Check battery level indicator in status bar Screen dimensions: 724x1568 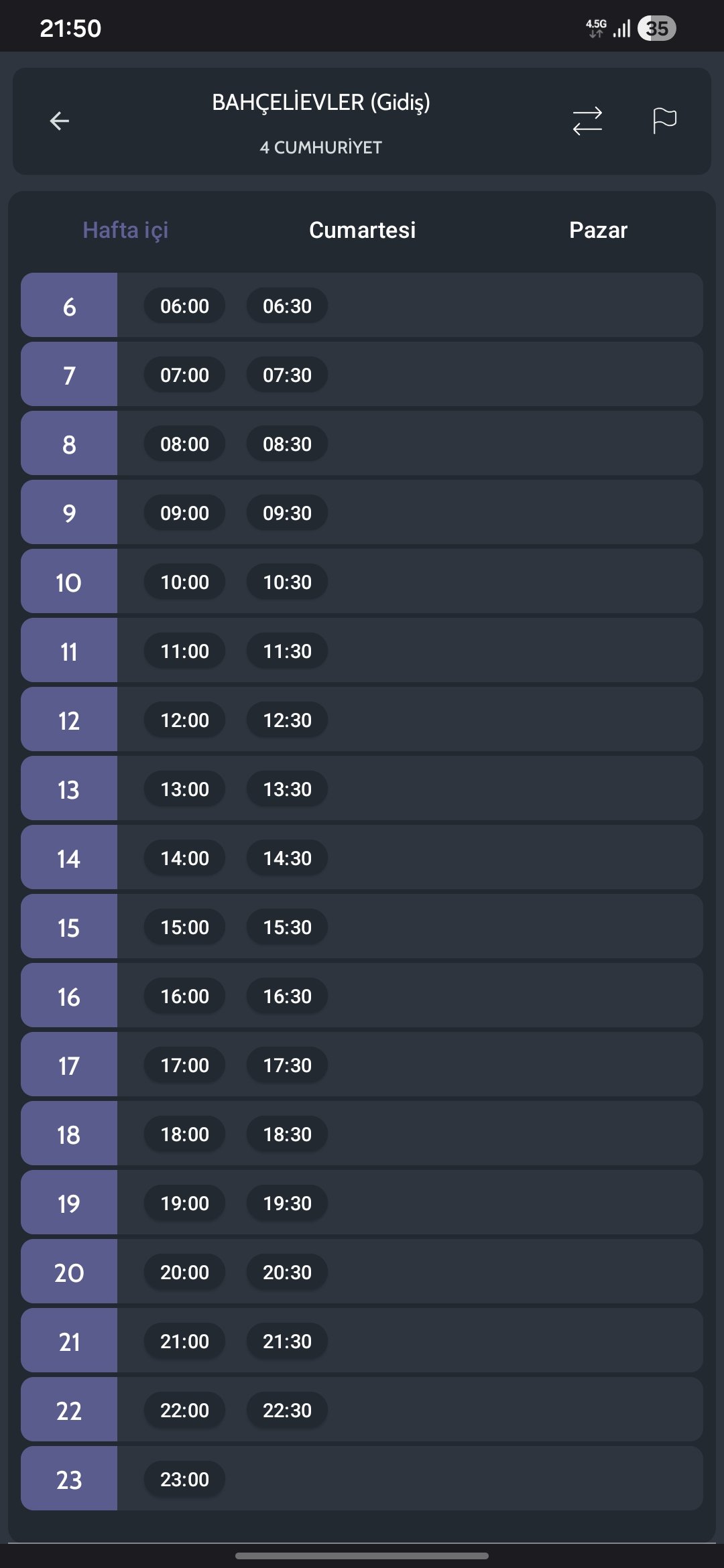656,28
